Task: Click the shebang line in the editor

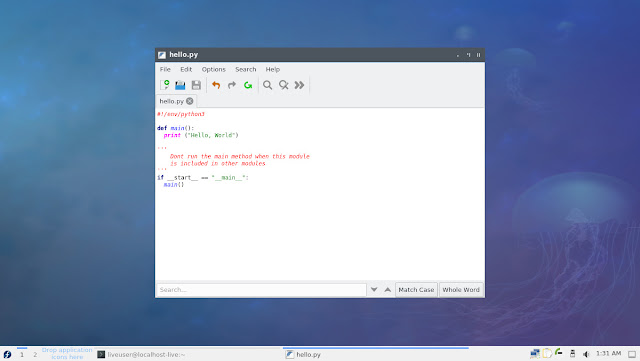Action: tap(181, 114)
